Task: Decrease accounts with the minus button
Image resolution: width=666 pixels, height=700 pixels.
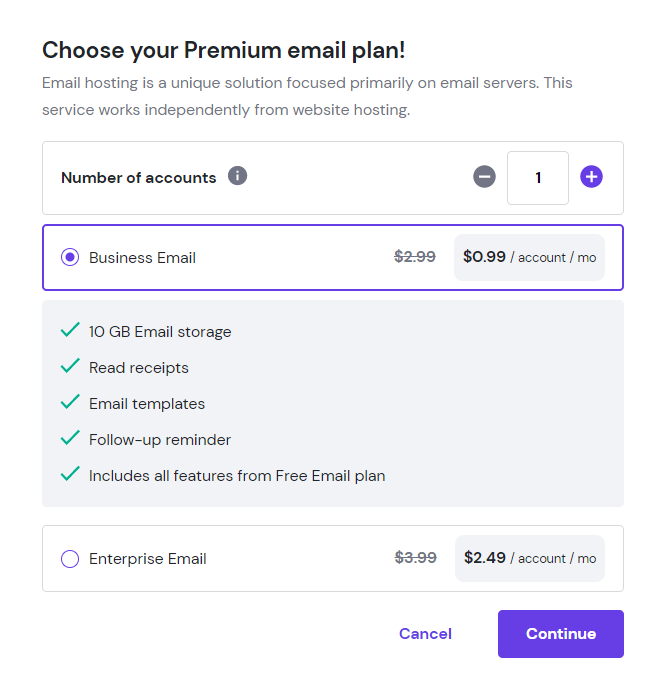Action: pos(484,177)
